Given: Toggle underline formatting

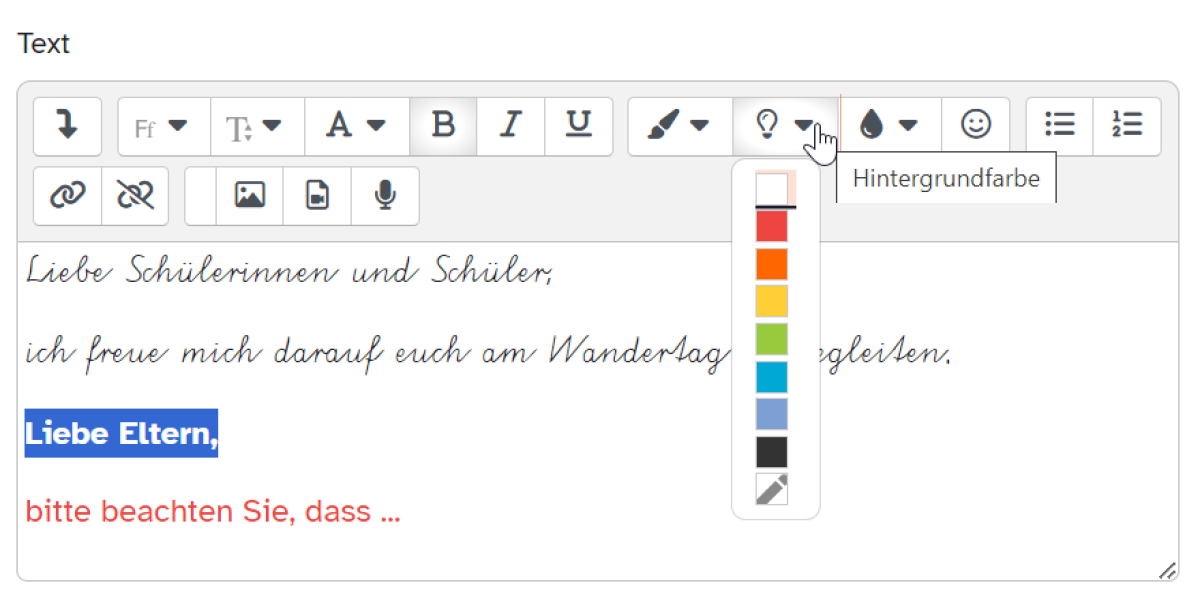Looking at the screenshot, I should pos(578,126).
